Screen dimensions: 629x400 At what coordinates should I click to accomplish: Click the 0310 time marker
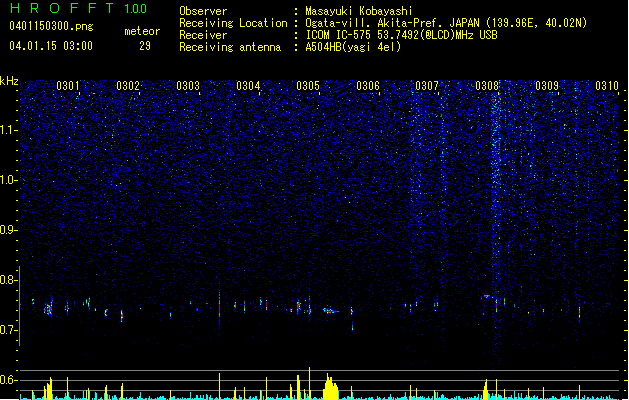[607, 86]
